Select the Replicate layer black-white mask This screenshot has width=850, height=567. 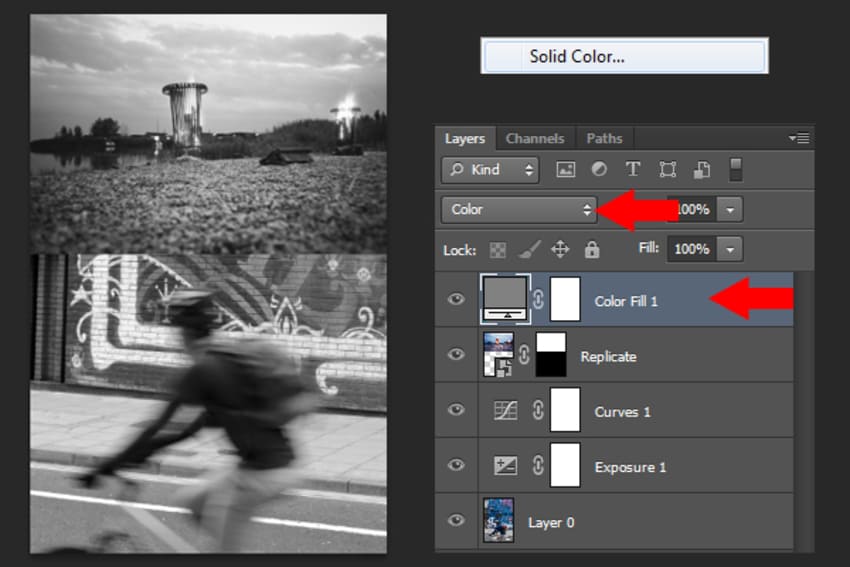coord(551,355)
